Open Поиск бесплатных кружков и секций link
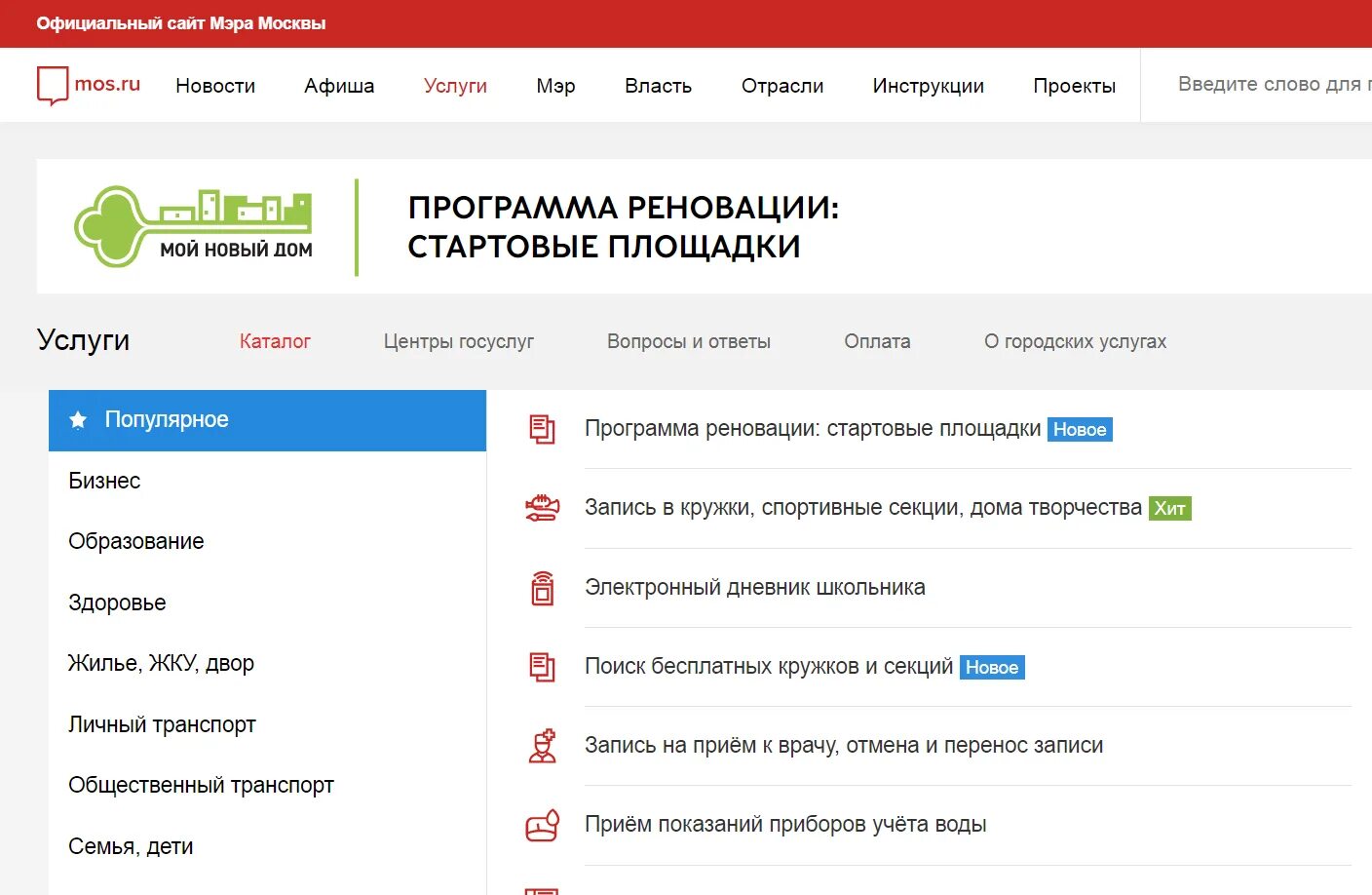Viewport: 1372px width, 895px height. [x=769, y=667]
